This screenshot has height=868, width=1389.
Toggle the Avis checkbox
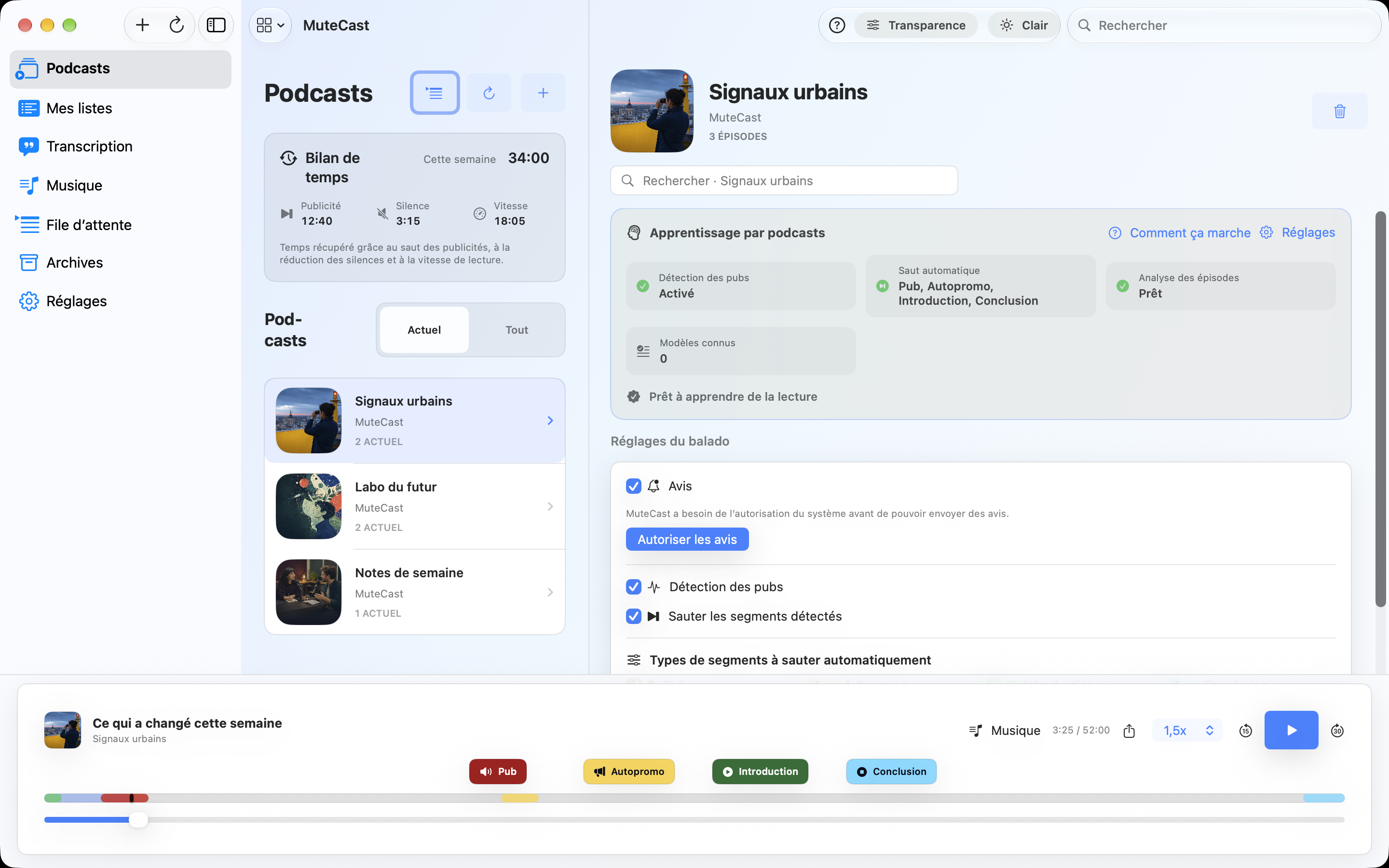point(634,486)
